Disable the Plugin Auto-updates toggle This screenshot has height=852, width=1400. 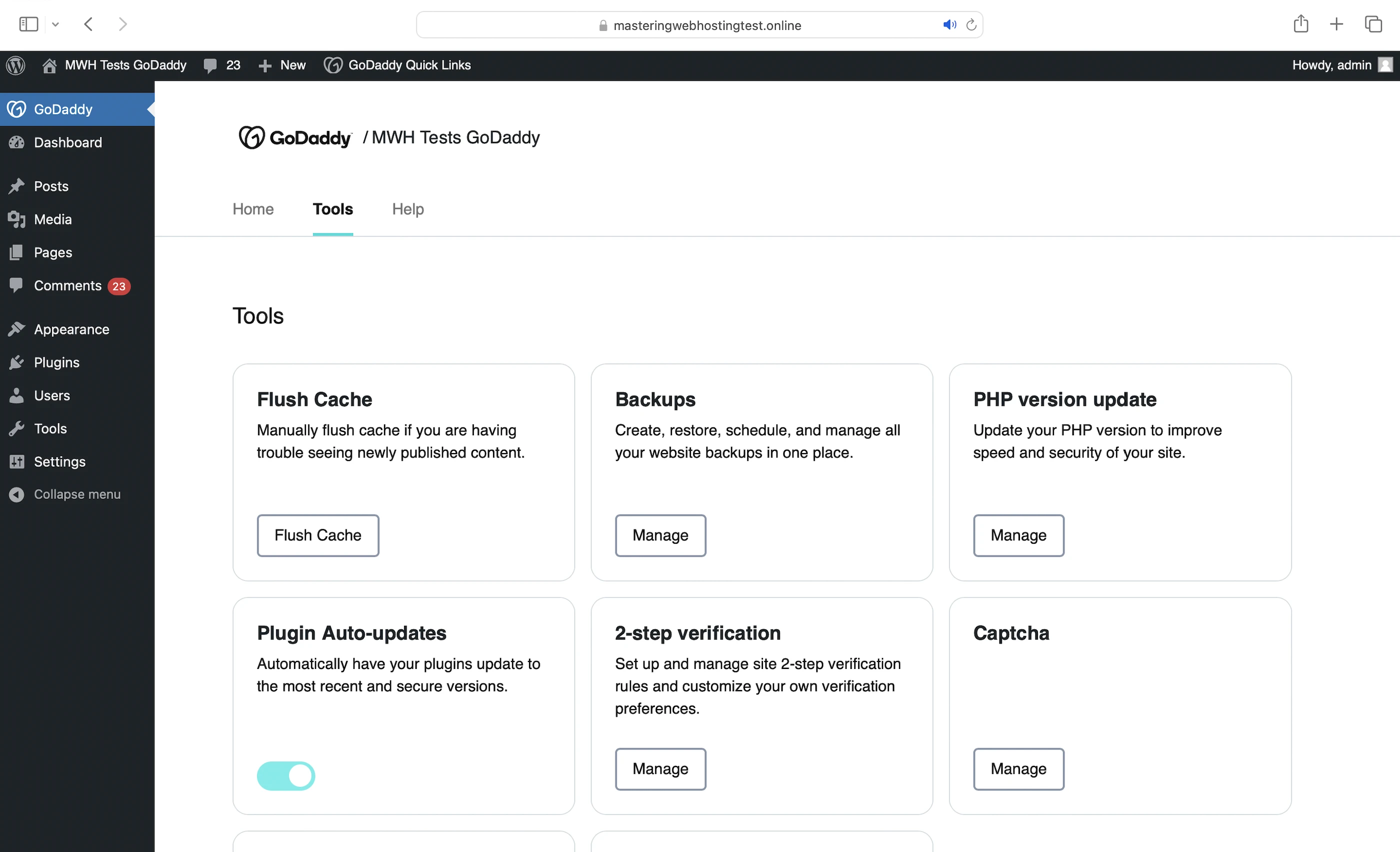pos(286,776)
